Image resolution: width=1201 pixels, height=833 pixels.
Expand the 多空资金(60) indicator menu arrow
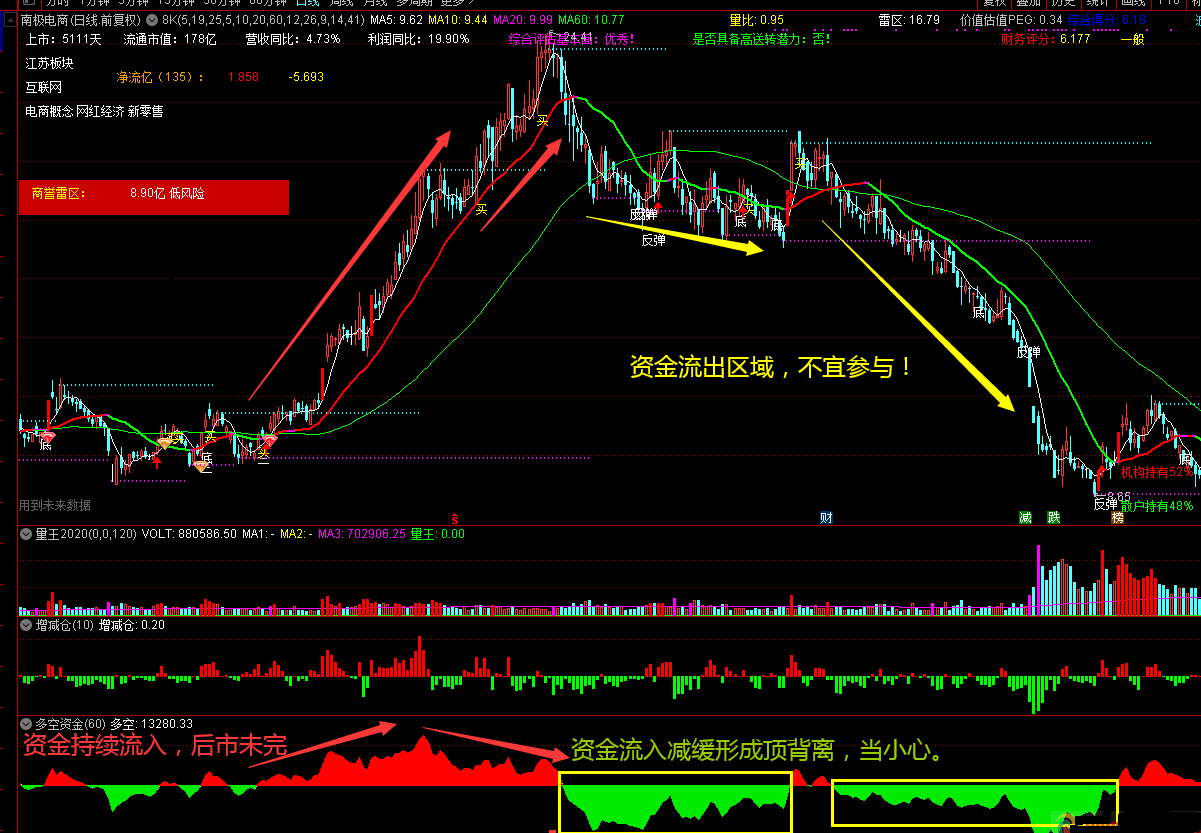click(26, 724)
